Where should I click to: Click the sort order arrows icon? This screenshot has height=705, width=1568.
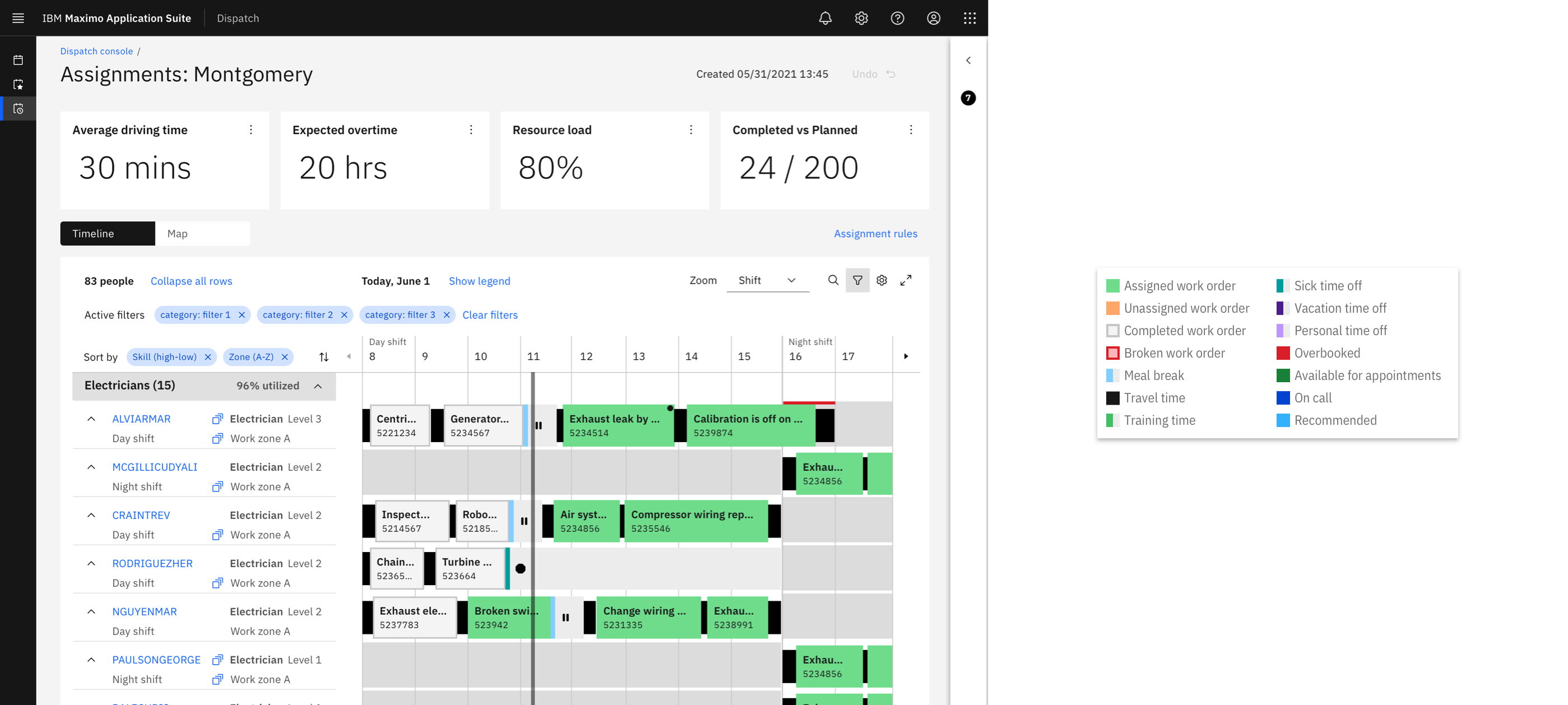(x=324, y=358)
